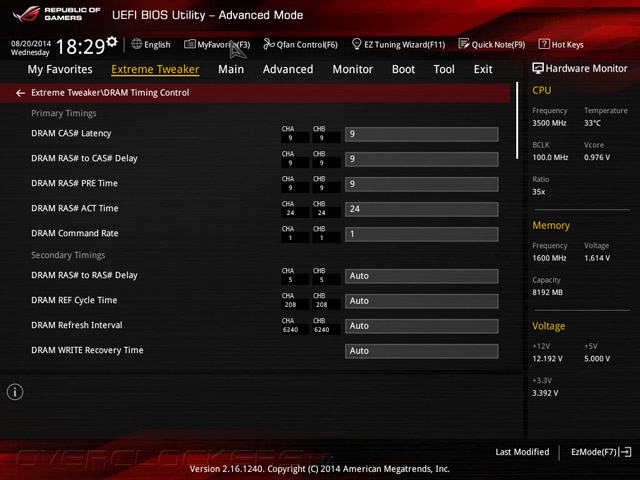640x480 pixels.
Task: Click the DRAM RAS# to CAS# Delay label
Action: (x=84, y=158)
